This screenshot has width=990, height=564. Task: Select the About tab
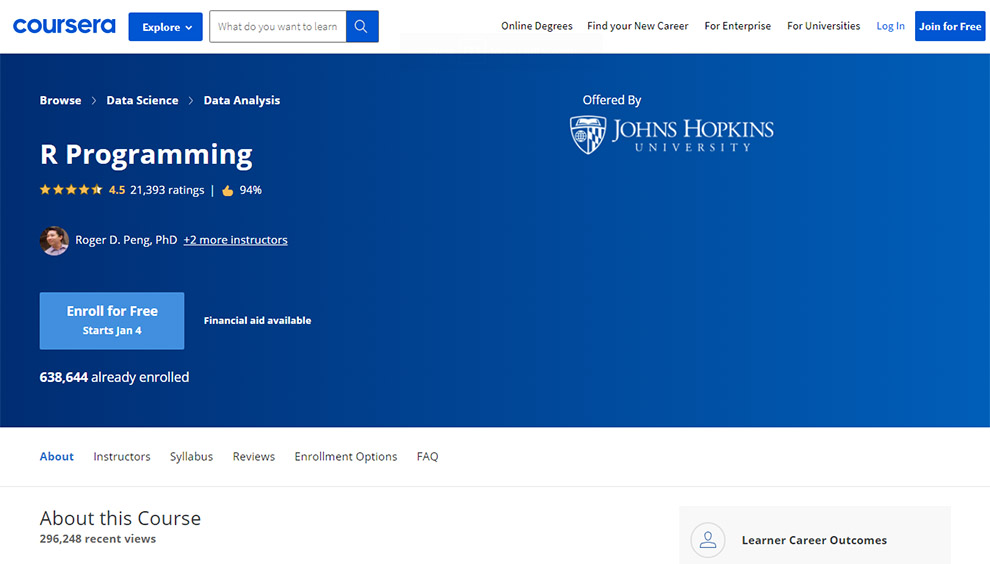point(57,457)
